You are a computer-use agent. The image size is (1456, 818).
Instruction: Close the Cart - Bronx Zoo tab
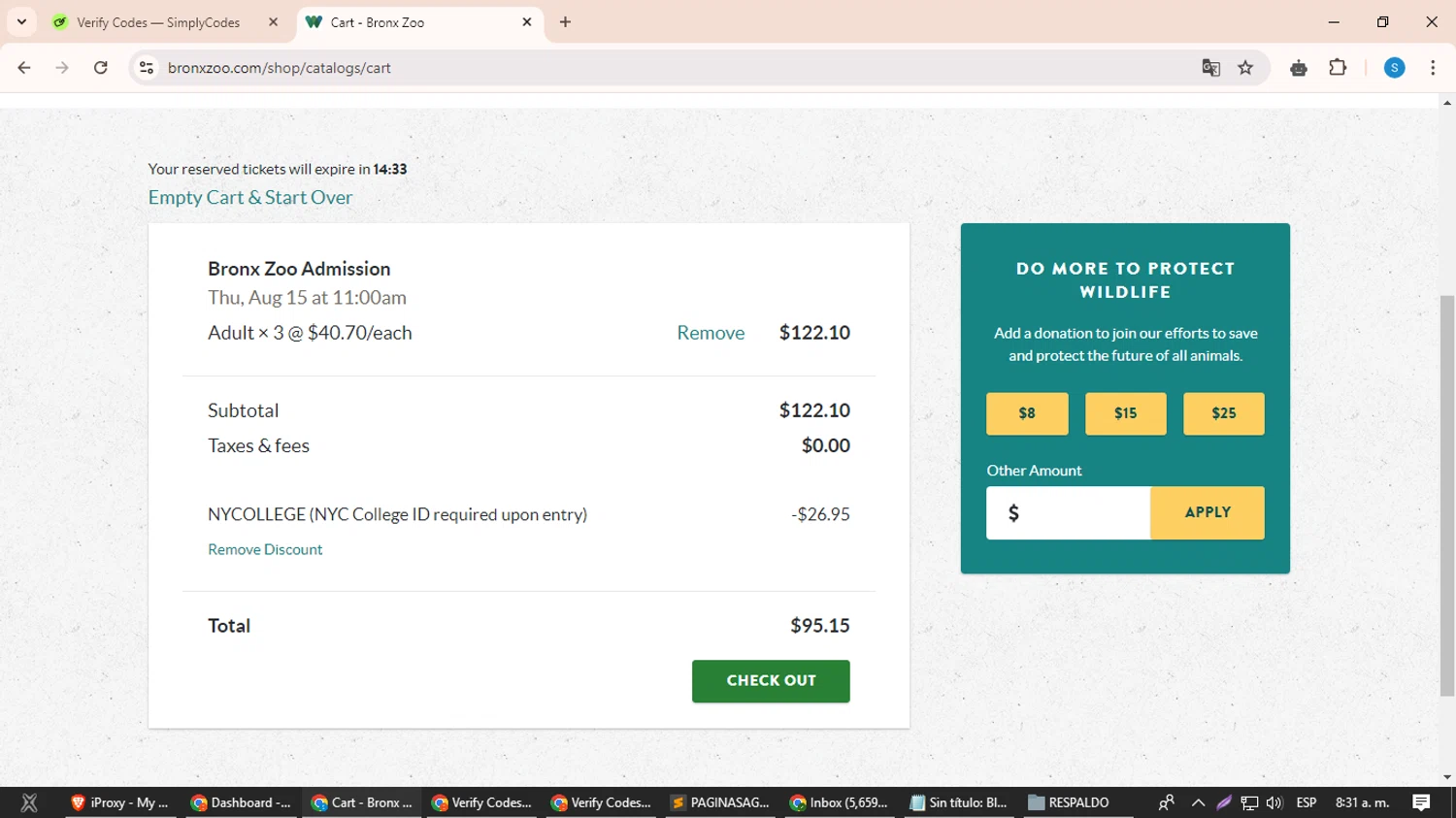pyautogui.click(x=527, y=22)
